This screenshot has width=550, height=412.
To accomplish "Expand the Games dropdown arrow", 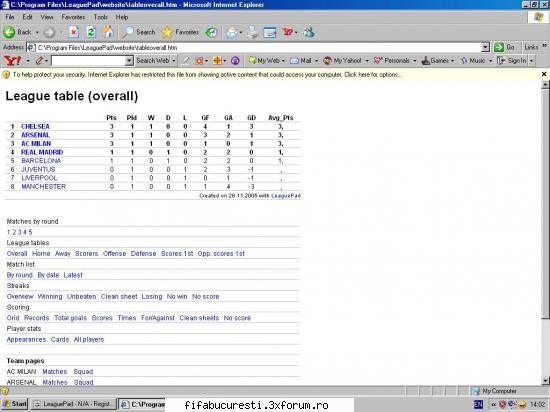I will click(452, 61).
